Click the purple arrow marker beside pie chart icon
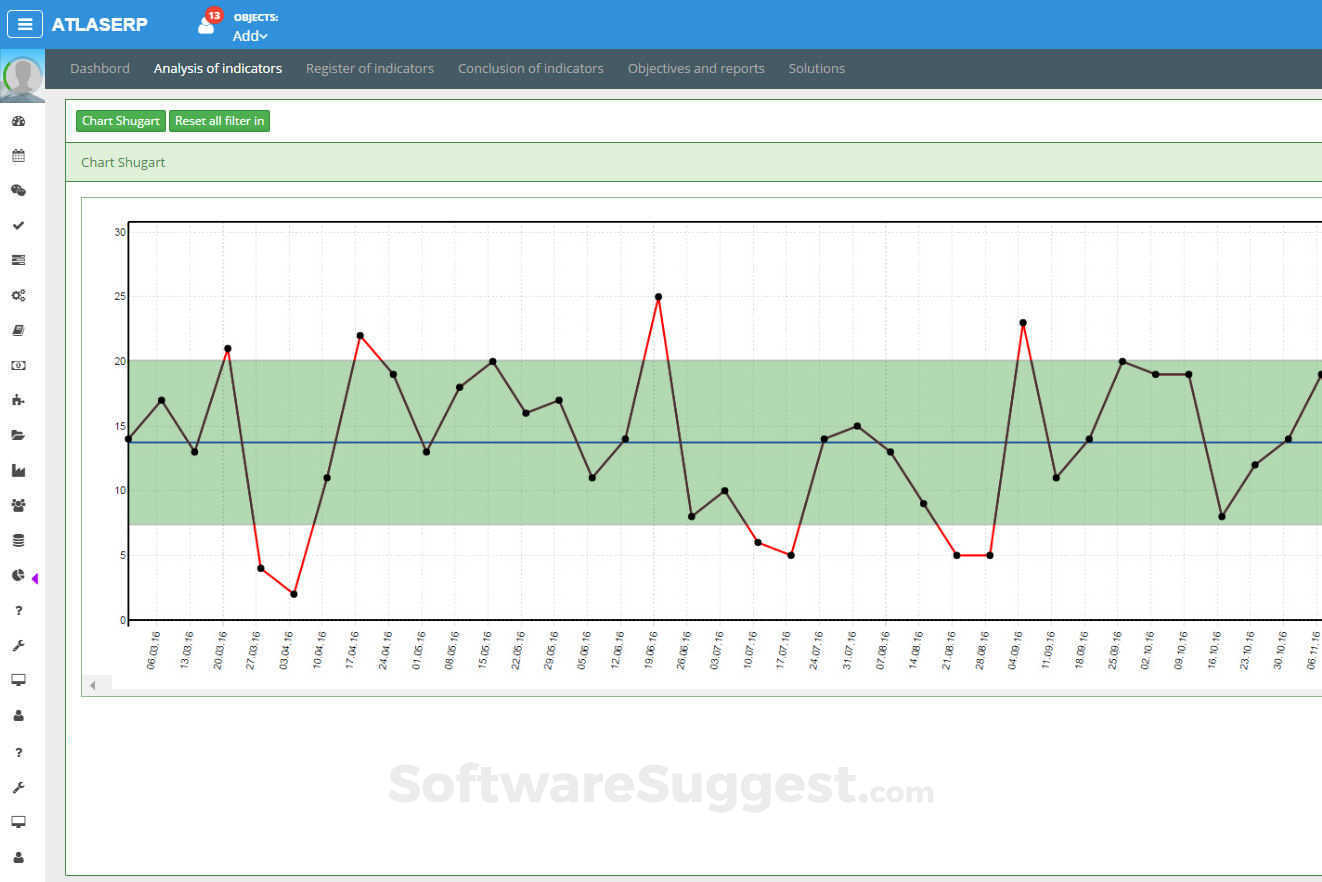1322x882 pixels. pos(34,578)
